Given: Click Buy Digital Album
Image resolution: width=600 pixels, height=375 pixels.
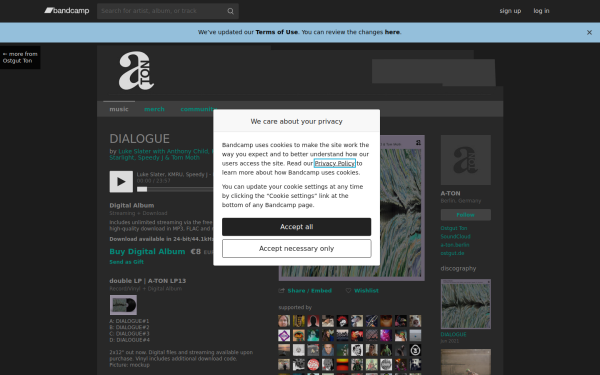Looking at the screenshot, I should 147,251.
